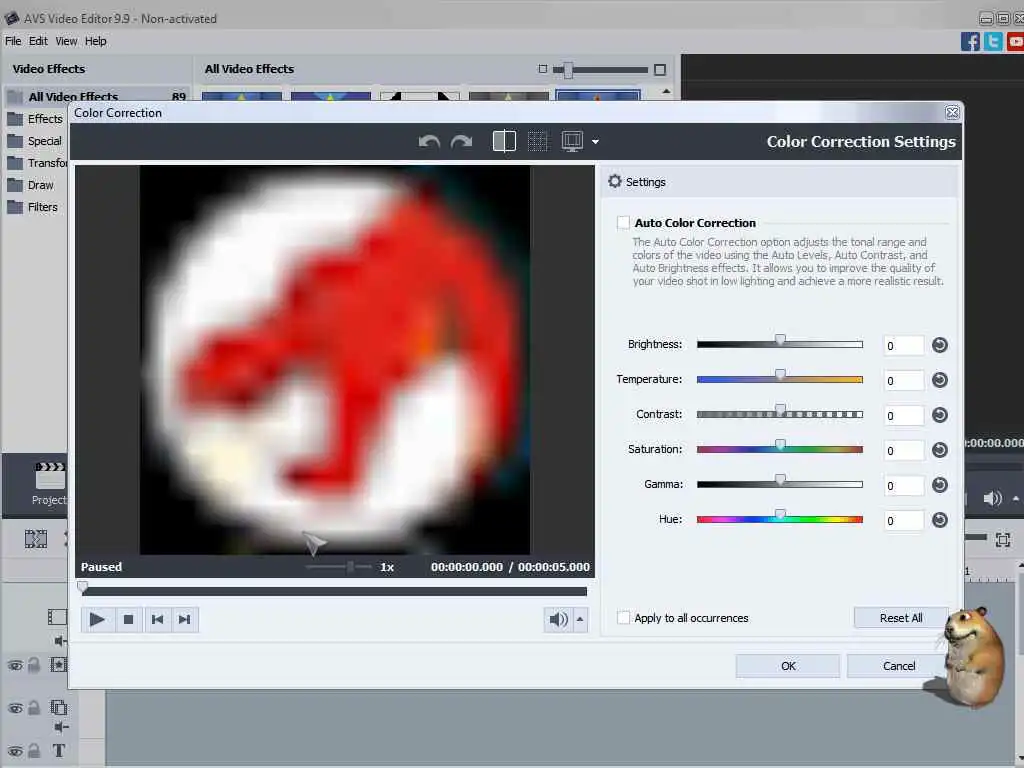
Task: Toggle visibility of the text track
Action: point(15,752)
